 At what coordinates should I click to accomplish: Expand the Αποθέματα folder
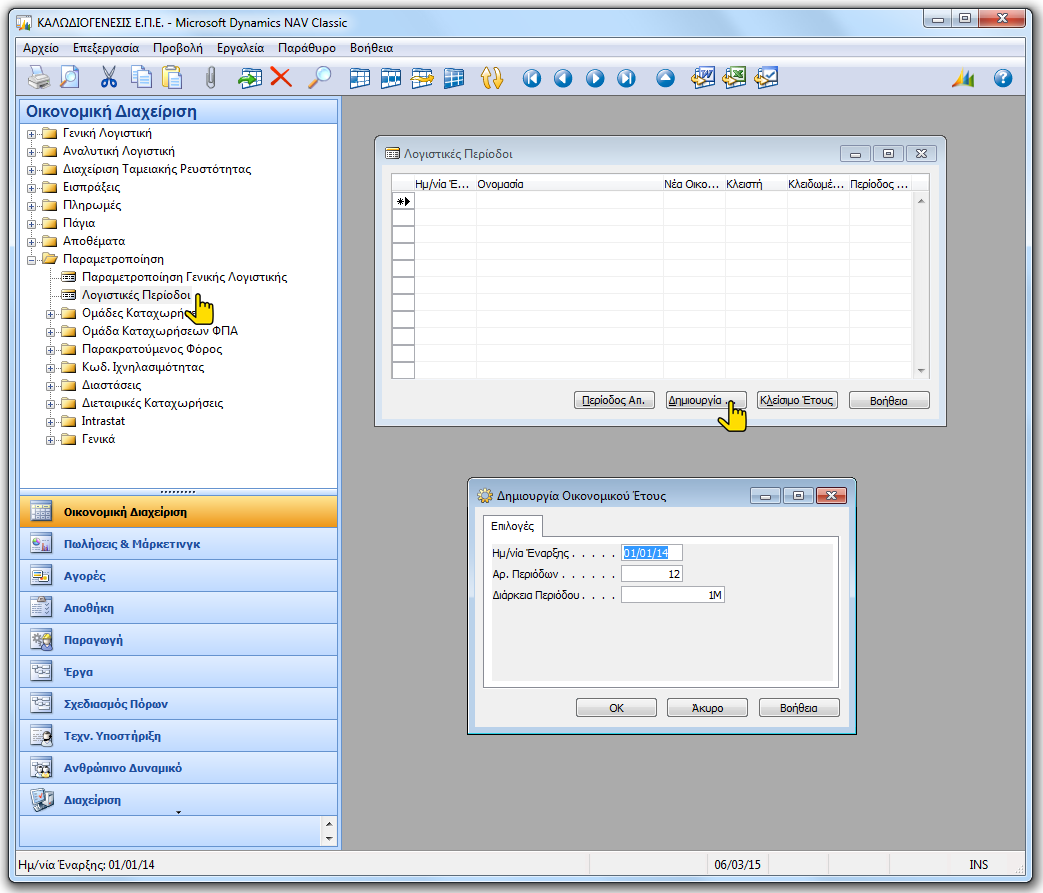[31, 242]
